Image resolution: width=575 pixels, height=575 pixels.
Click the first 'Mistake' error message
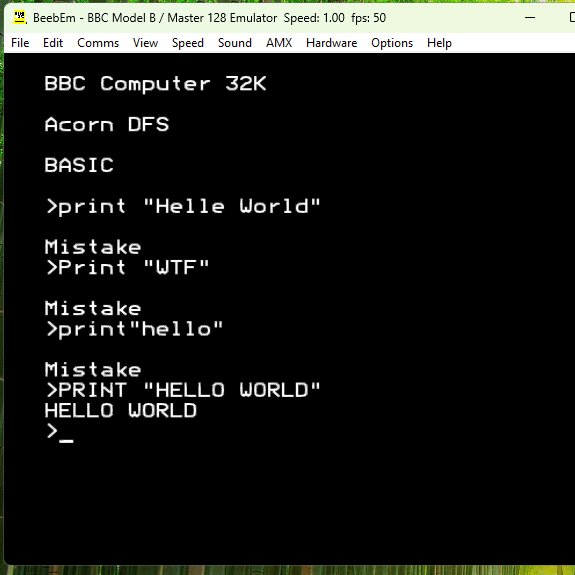(x=93, y=247)
